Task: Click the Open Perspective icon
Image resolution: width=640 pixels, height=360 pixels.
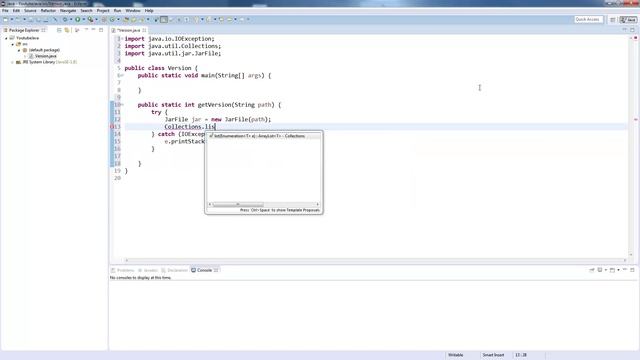Action: [612, 20]
